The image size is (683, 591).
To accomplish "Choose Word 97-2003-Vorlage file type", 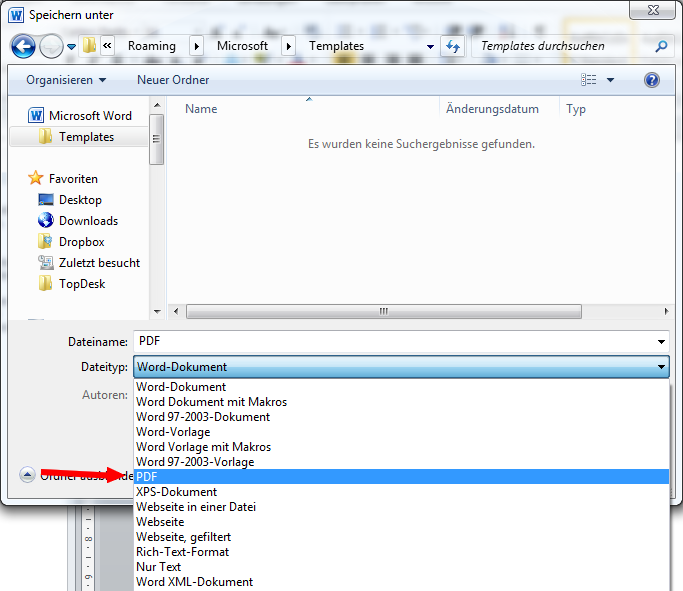I will 401,462.
